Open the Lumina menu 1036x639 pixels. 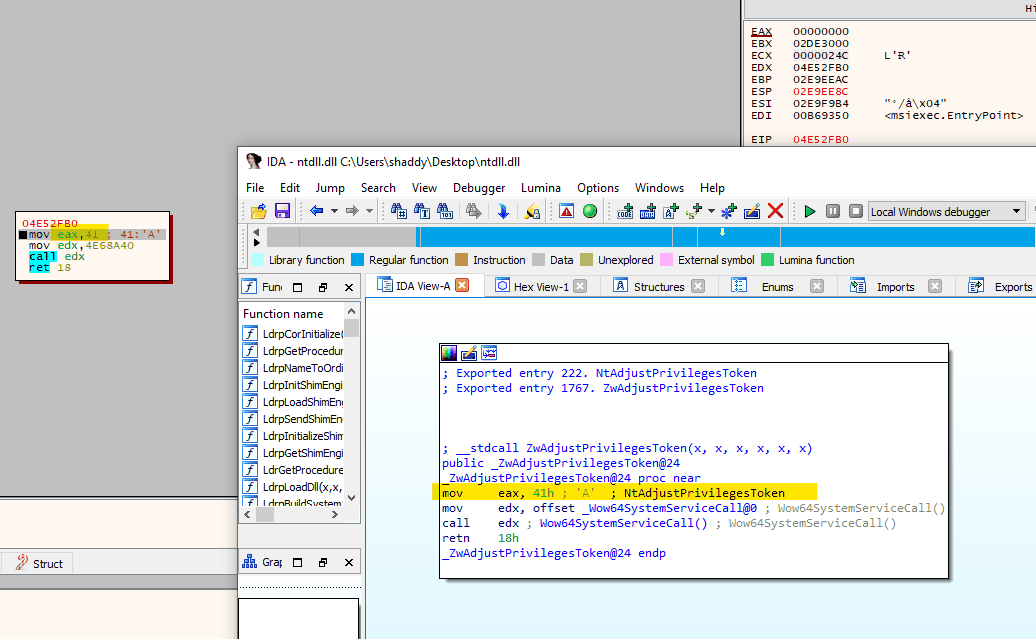click(x=540, y=188)
